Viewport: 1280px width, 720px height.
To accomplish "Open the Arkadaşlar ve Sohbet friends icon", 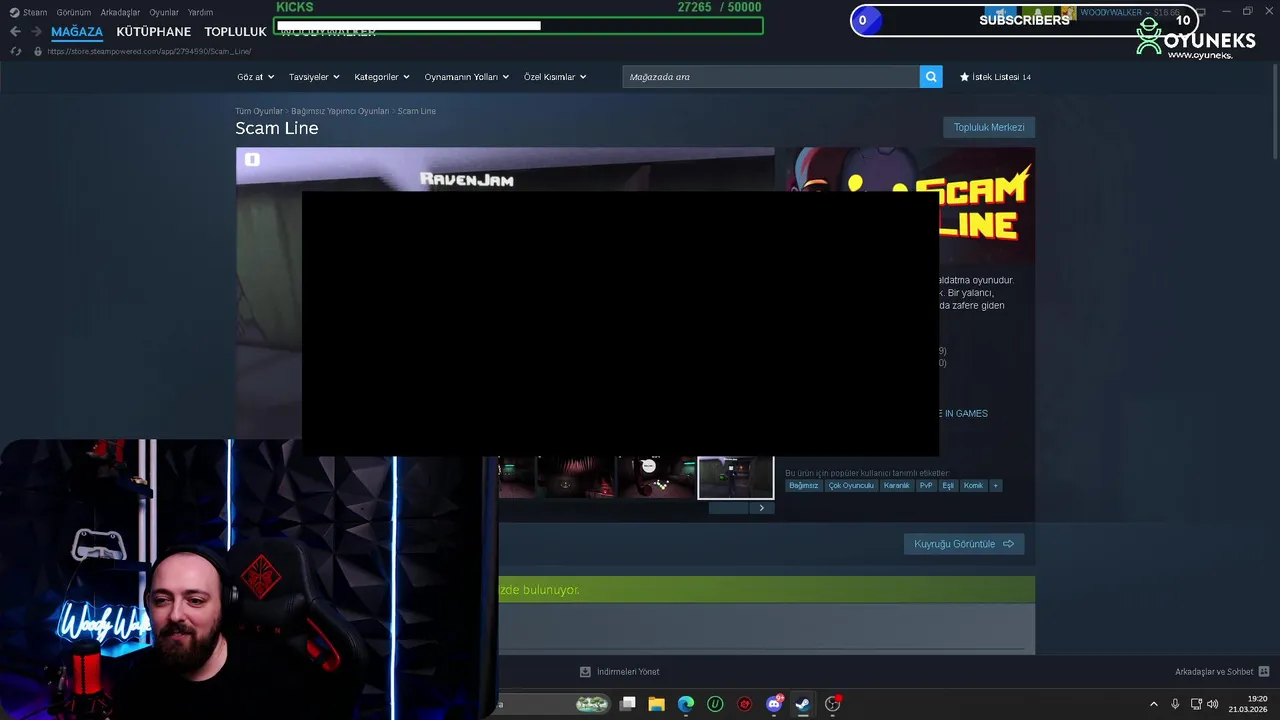I will pos(1264,672).
